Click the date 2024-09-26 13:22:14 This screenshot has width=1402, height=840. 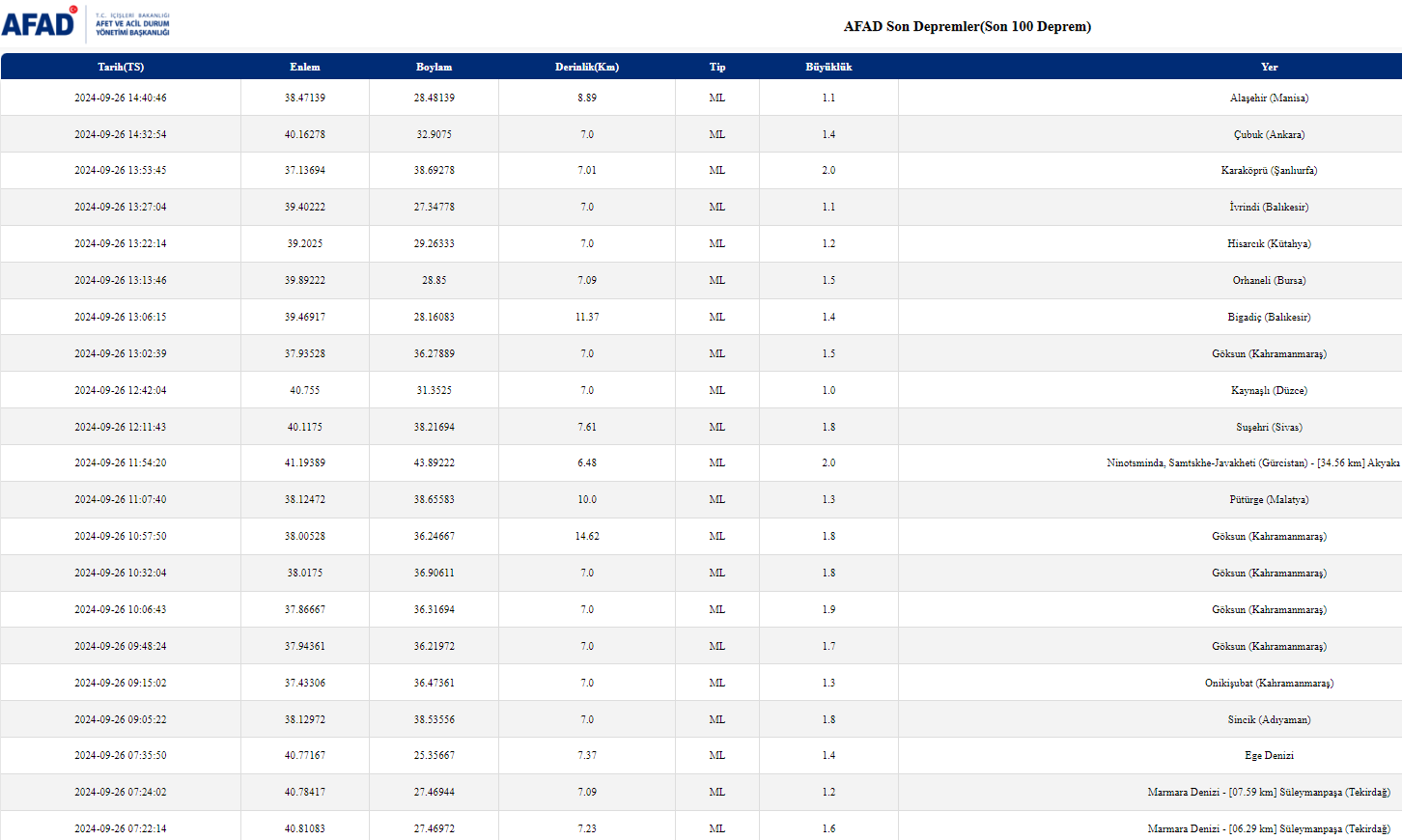tap(121, 243)
